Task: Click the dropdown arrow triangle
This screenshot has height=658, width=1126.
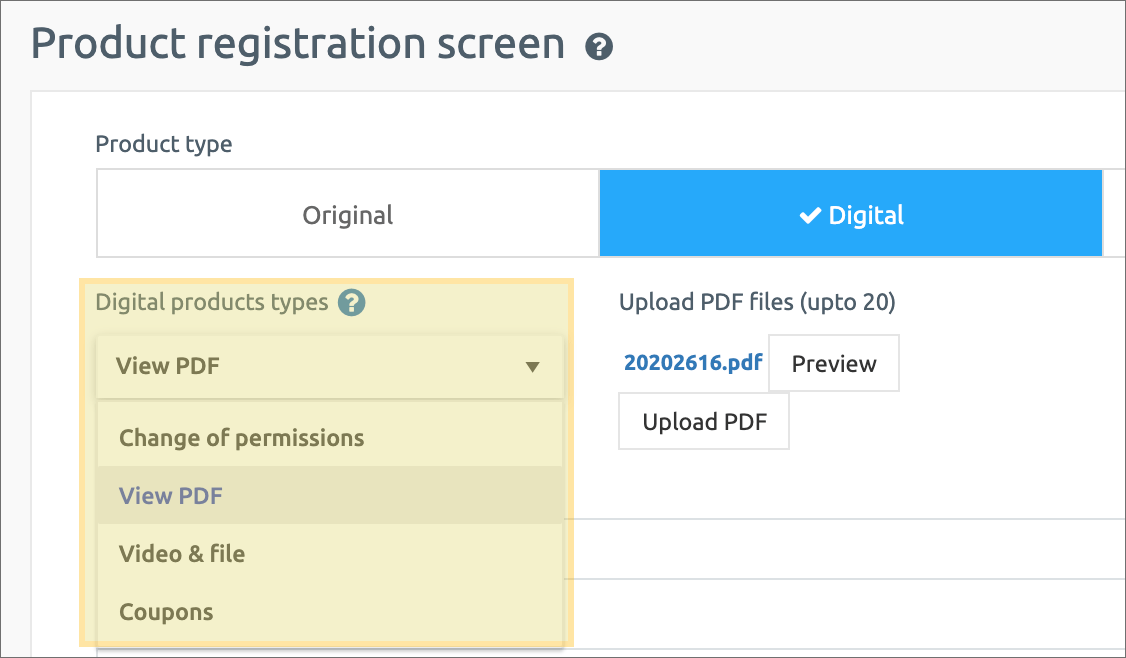Action: pos(532,367)
